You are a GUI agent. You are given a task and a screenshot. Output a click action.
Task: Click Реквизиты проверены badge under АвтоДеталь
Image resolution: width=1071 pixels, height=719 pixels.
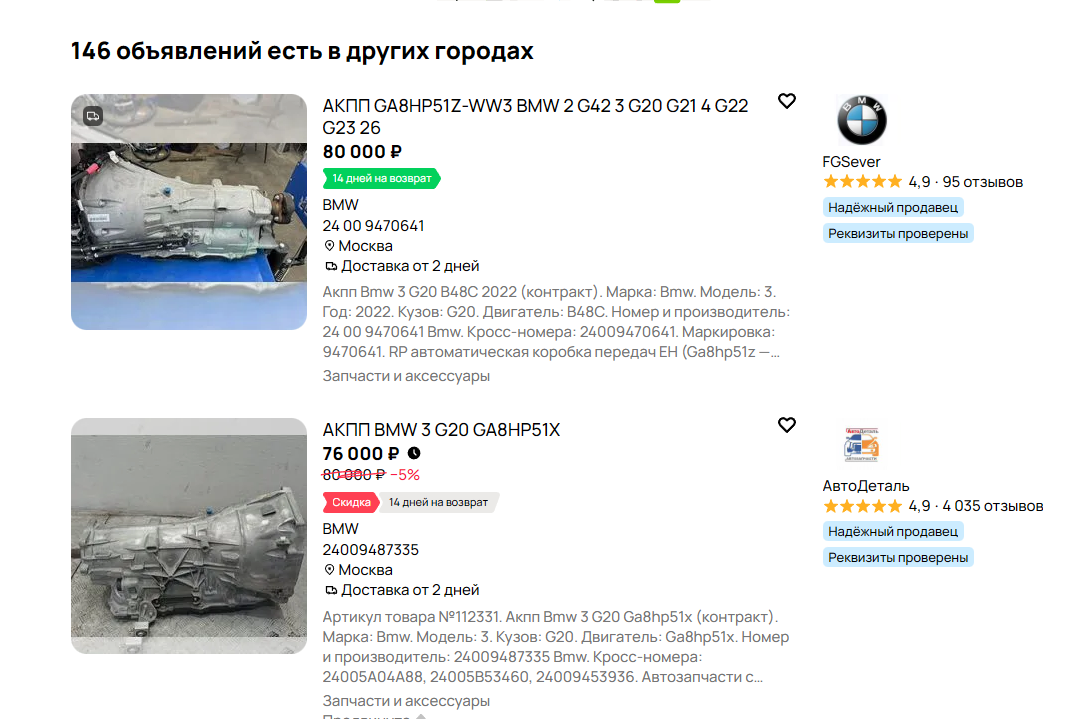click(898, 558)
